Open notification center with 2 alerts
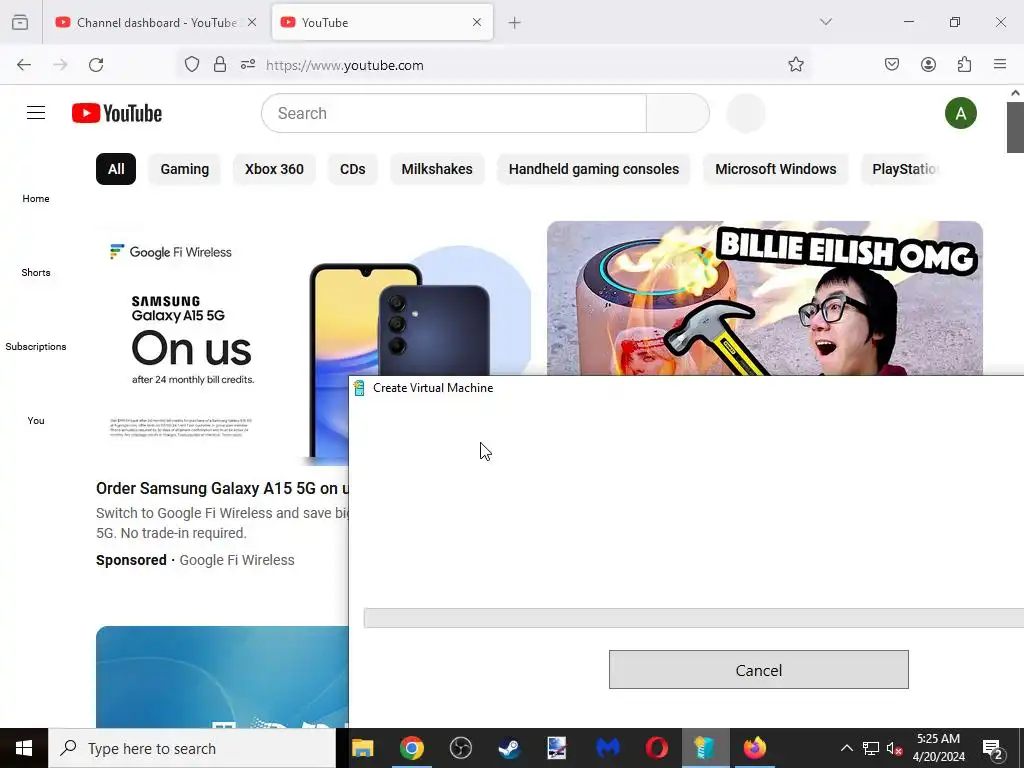The width and height of the screenshot is (1024, 768). click(x=993, y=748)
